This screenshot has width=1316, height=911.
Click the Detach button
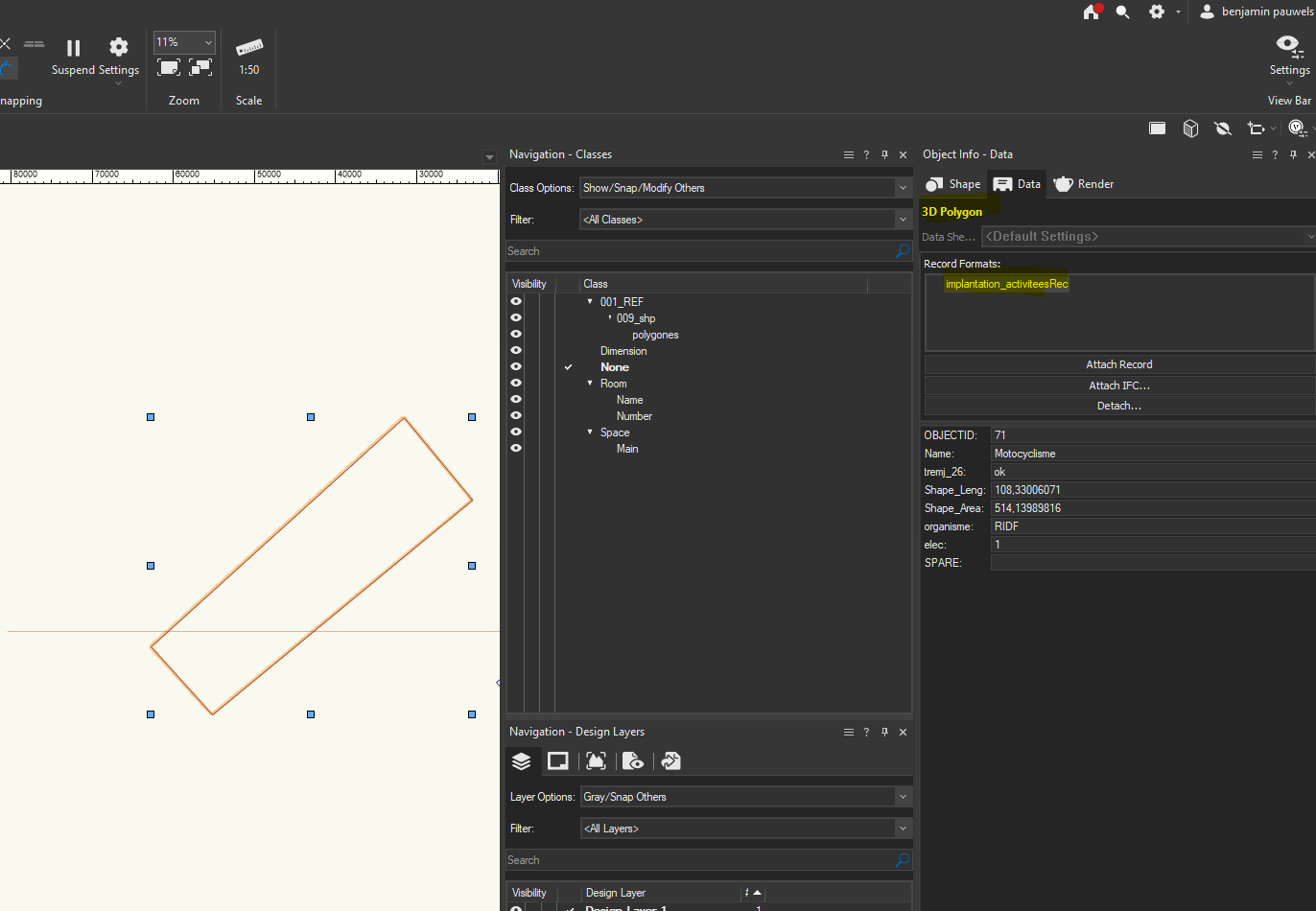pos(1118,405)
